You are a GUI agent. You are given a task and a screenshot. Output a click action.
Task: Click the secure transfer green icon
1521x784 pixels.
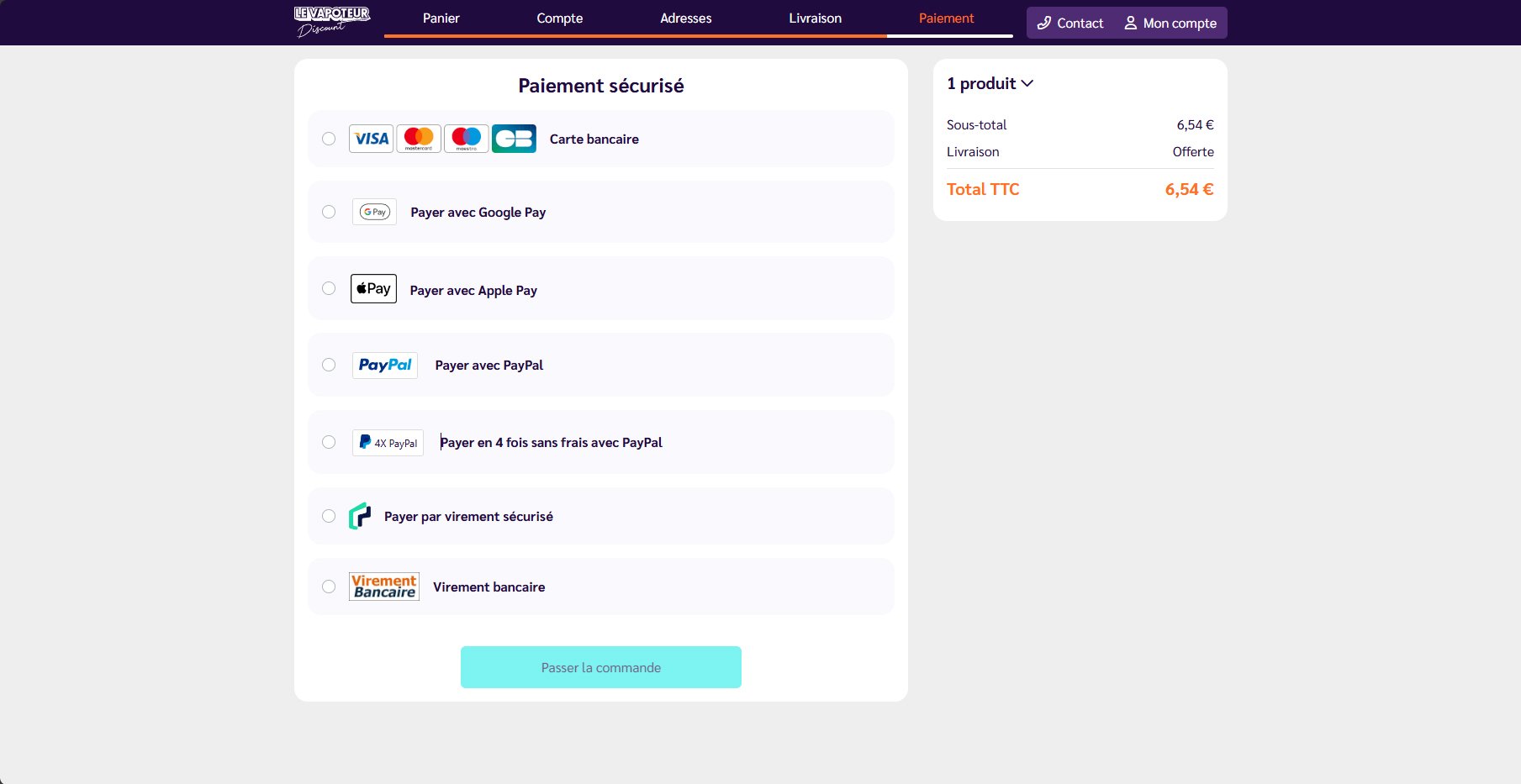click(360, 516)
